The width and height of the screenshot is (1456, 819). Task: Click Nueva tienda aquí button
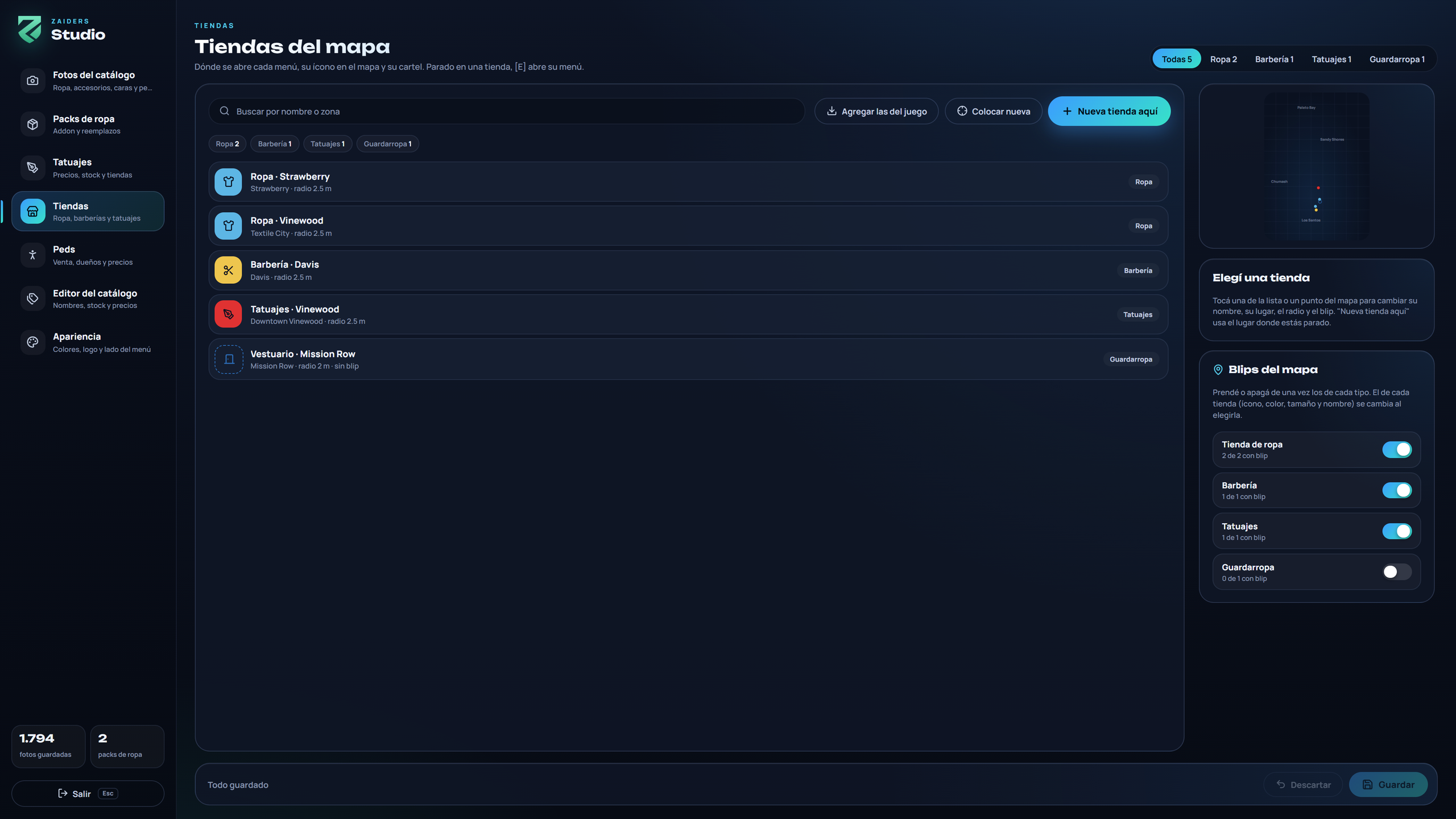(x=1109, y=111)
